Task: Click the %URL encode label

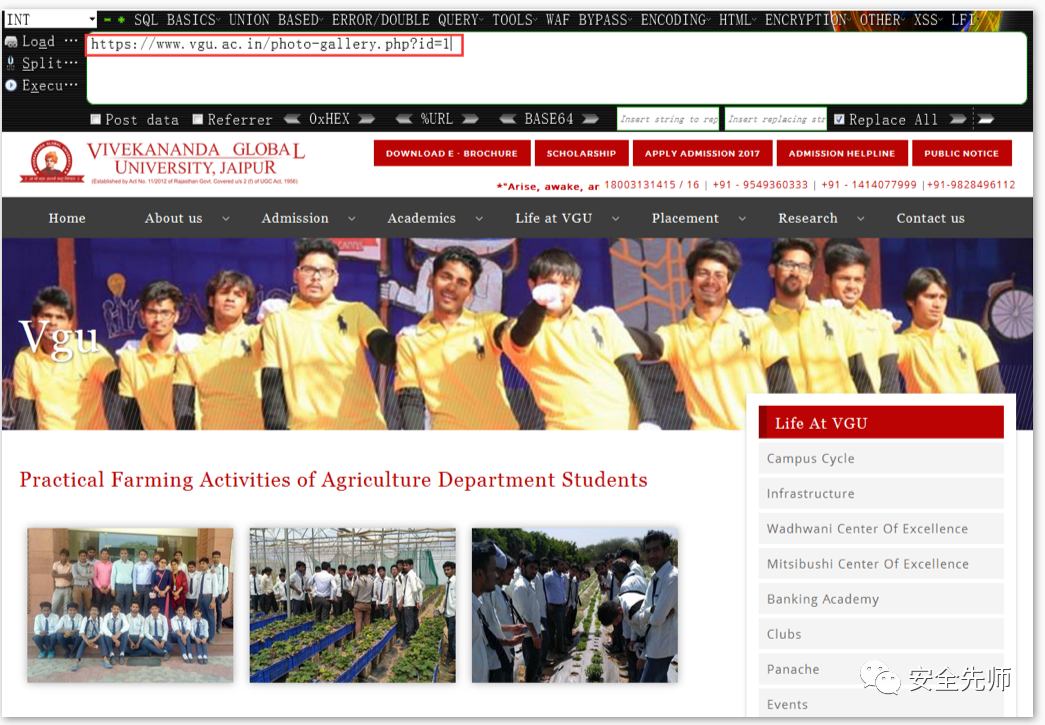Action: tap(437, 119)
